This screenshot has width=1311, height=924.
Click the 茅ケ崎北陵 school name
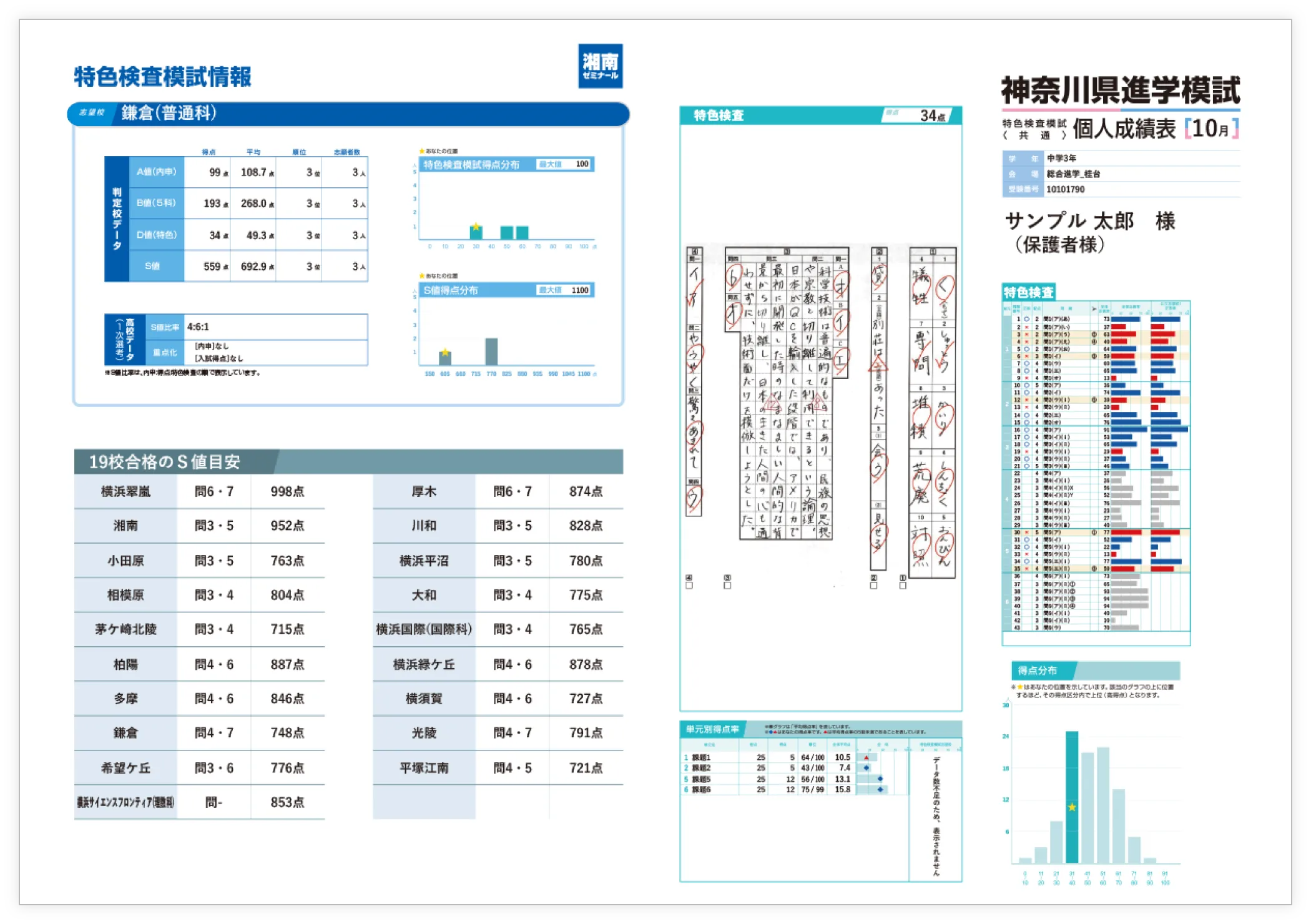point(125,629)
